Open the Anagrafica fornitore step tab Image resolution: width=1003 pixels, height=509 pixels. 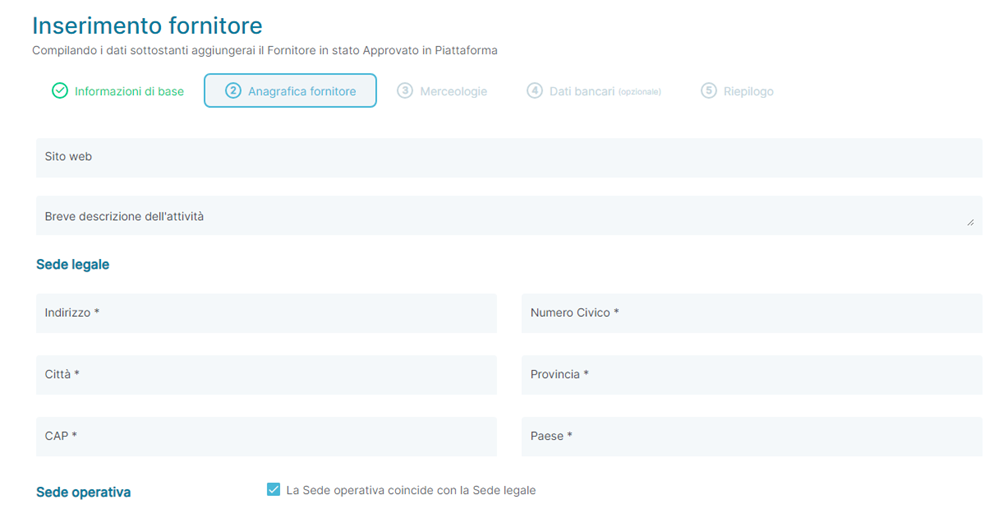pos(290,91)
